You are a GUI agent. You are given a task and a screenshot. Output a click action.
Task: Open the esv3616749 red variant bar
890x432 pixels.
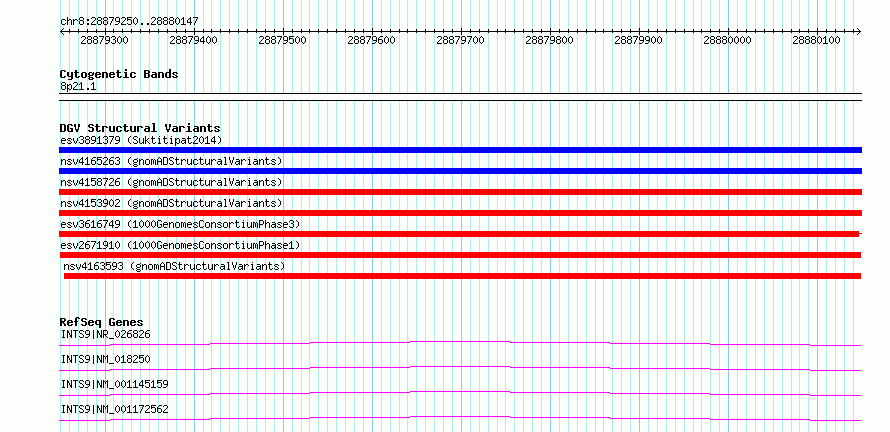tap(460, 234)
